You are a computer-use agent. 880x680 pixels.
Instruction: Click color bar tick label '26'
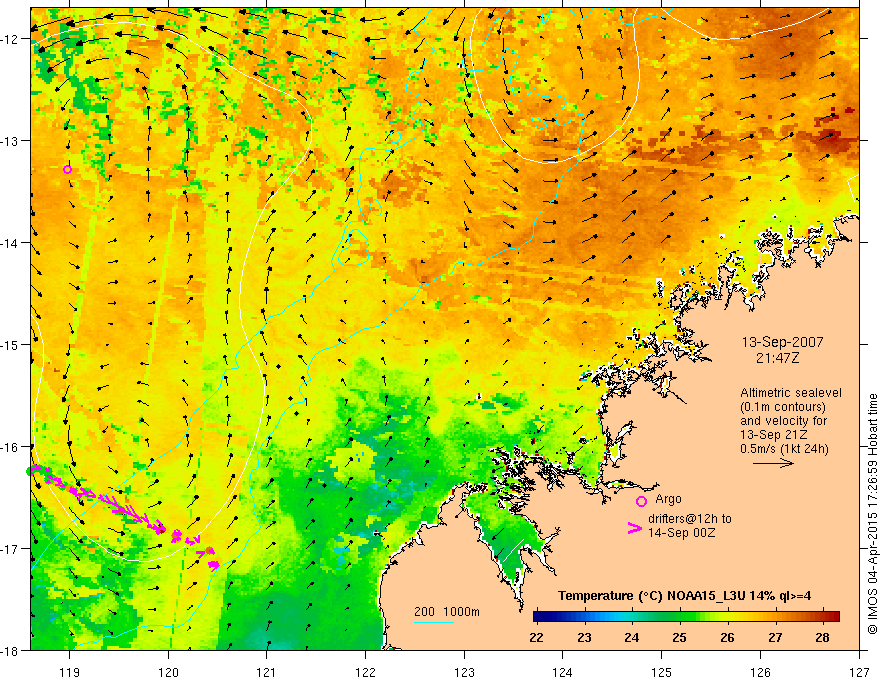[x=727, y=637]
